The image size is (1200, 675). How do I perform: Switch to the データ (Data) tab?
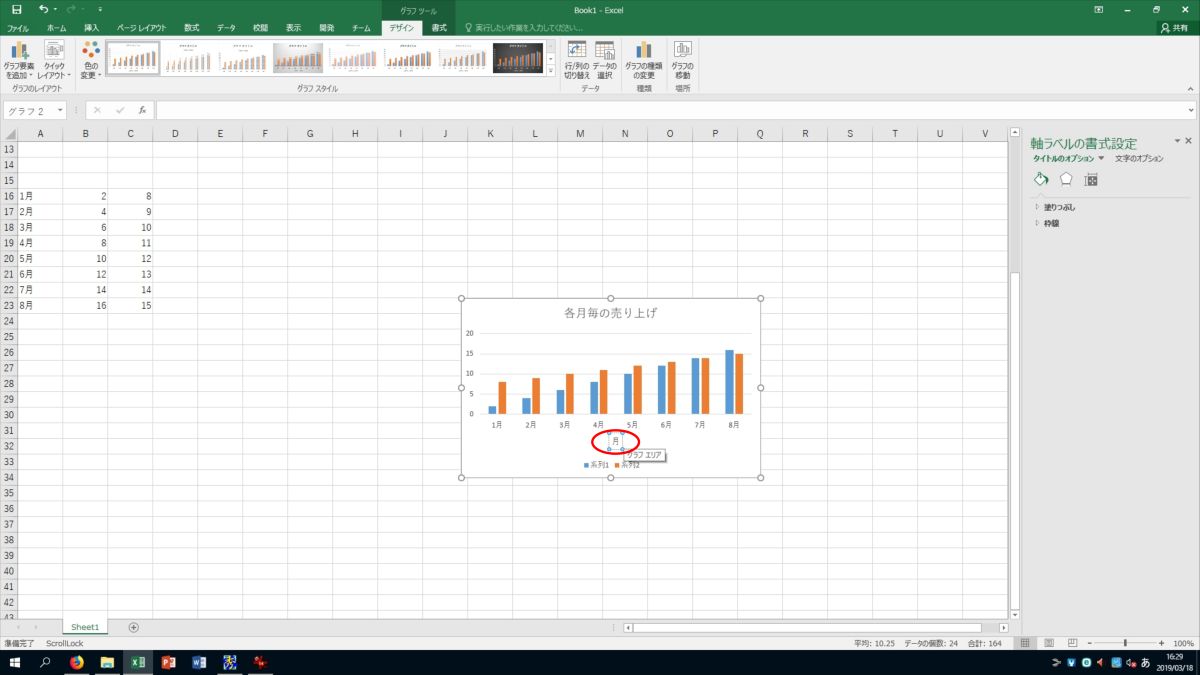(x=227, y=28)
